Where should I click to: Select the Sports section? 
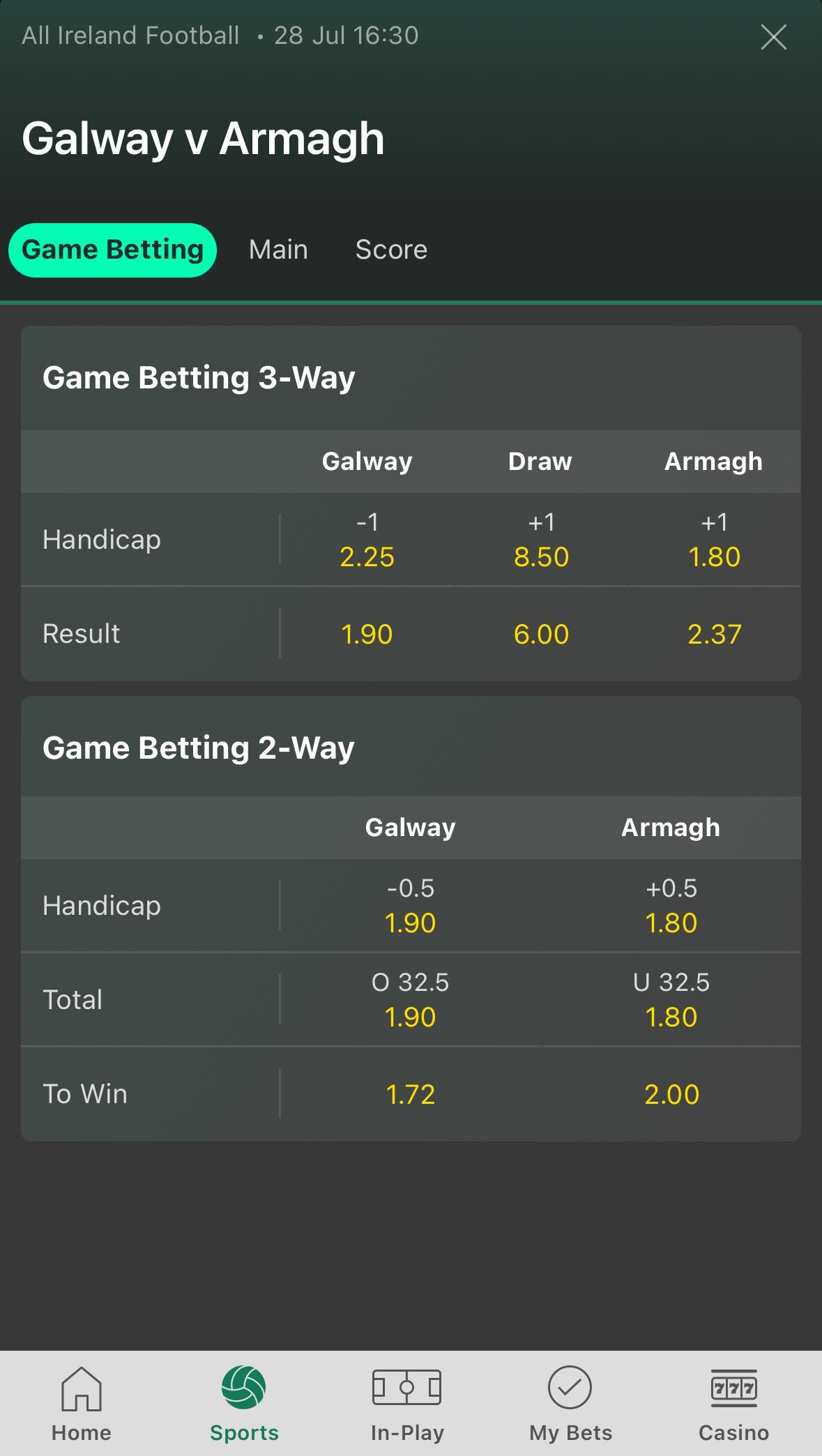click(x=245, y=1404)
